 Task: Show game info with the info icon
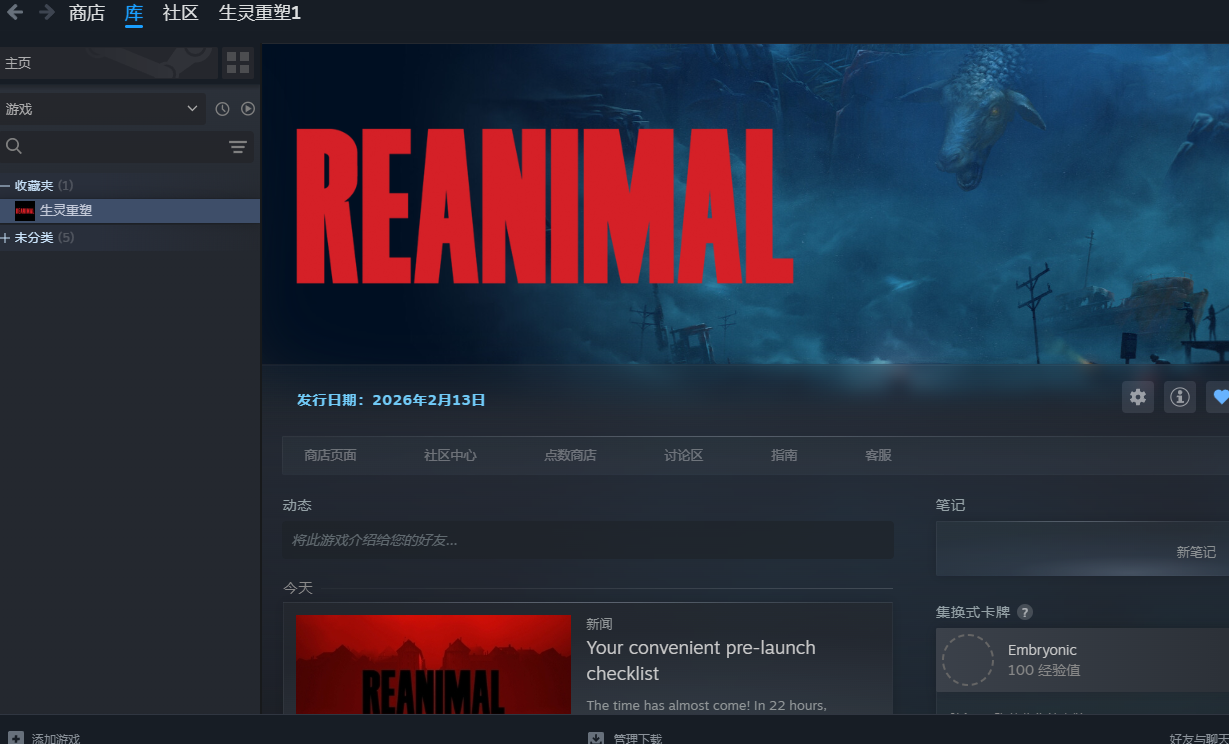[x=1180, y=397]
